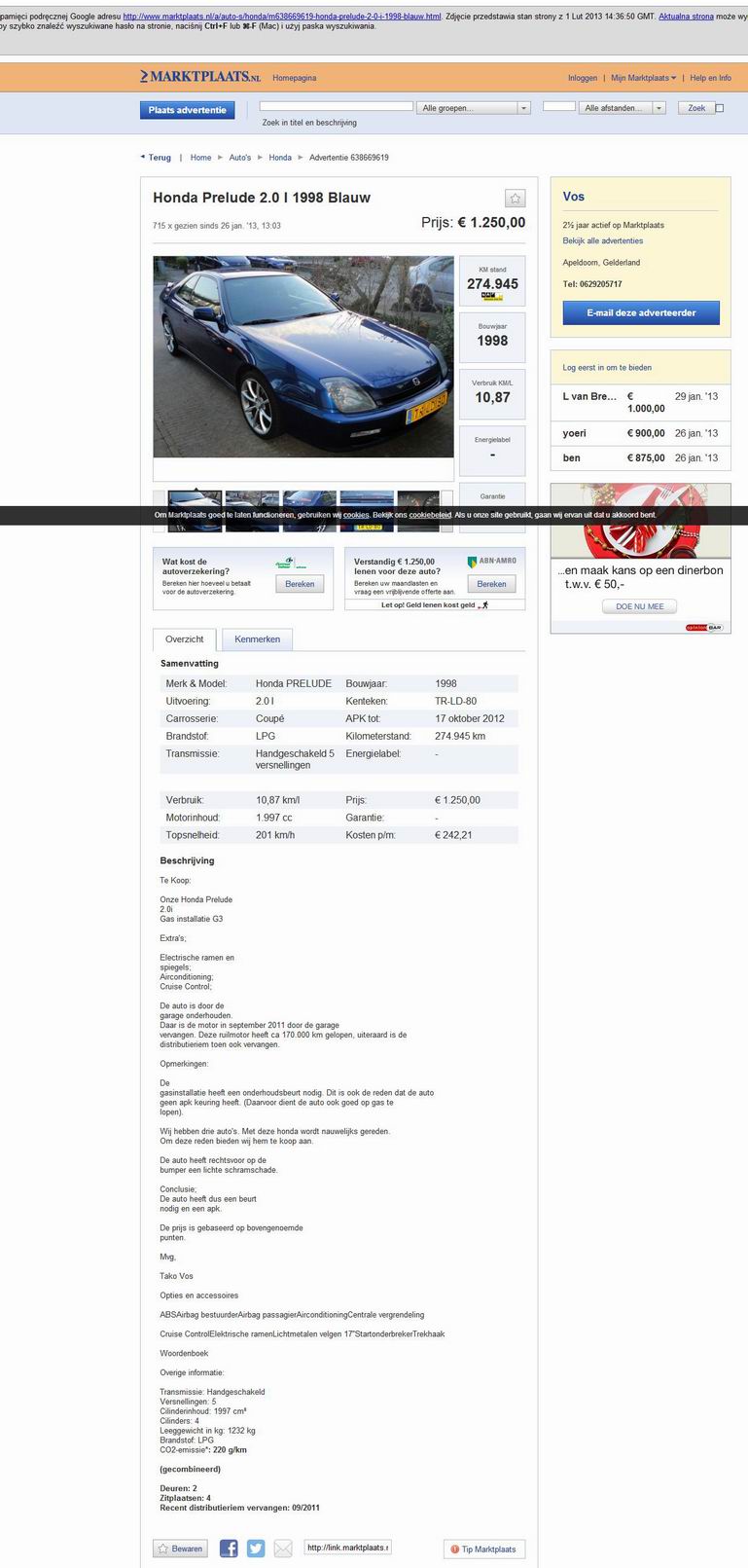Click the Tip Marktplaats button
748x1568 pixels.
[483, 1549]
